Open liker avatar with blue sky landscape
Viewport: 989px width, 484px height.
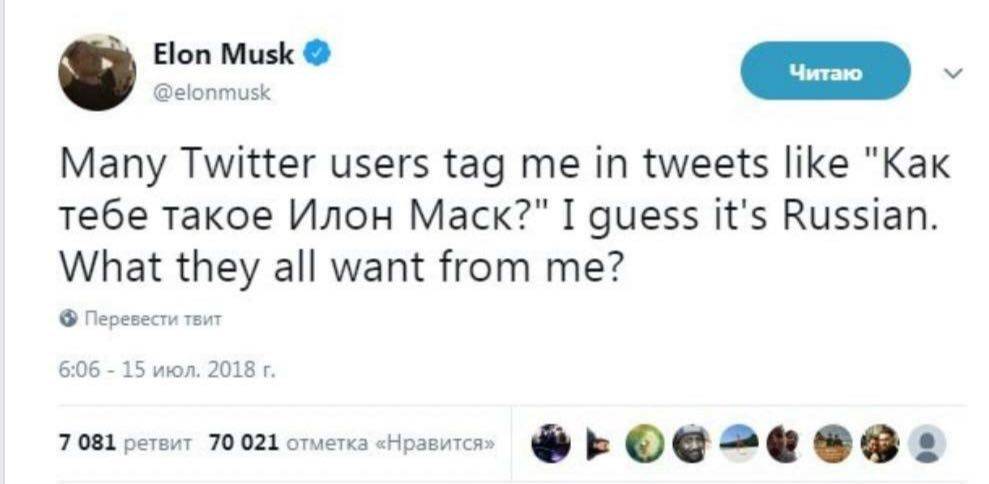pos(739,444)
